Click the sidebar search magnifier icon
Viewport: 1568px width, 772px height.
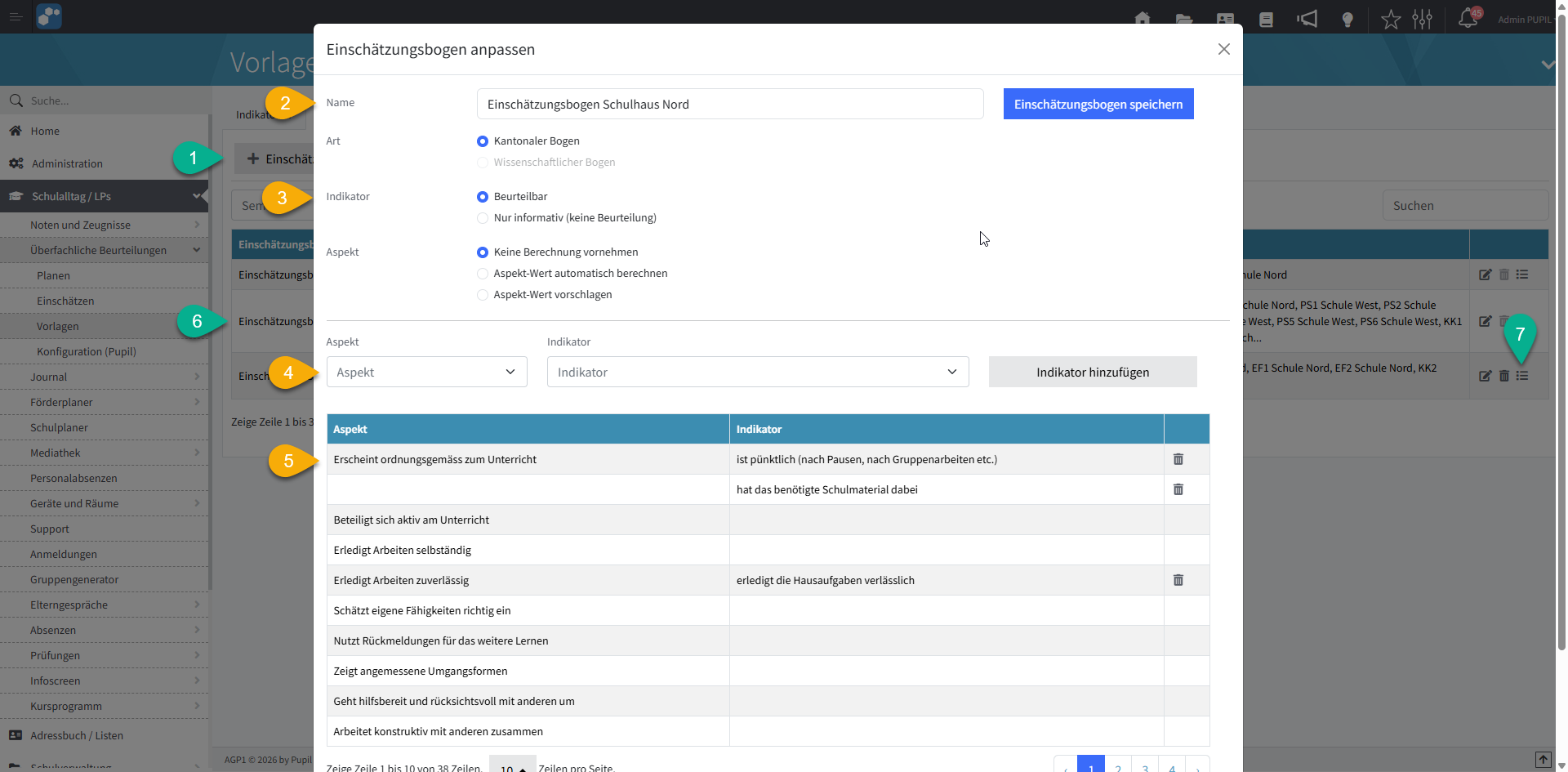pos(16,100)
